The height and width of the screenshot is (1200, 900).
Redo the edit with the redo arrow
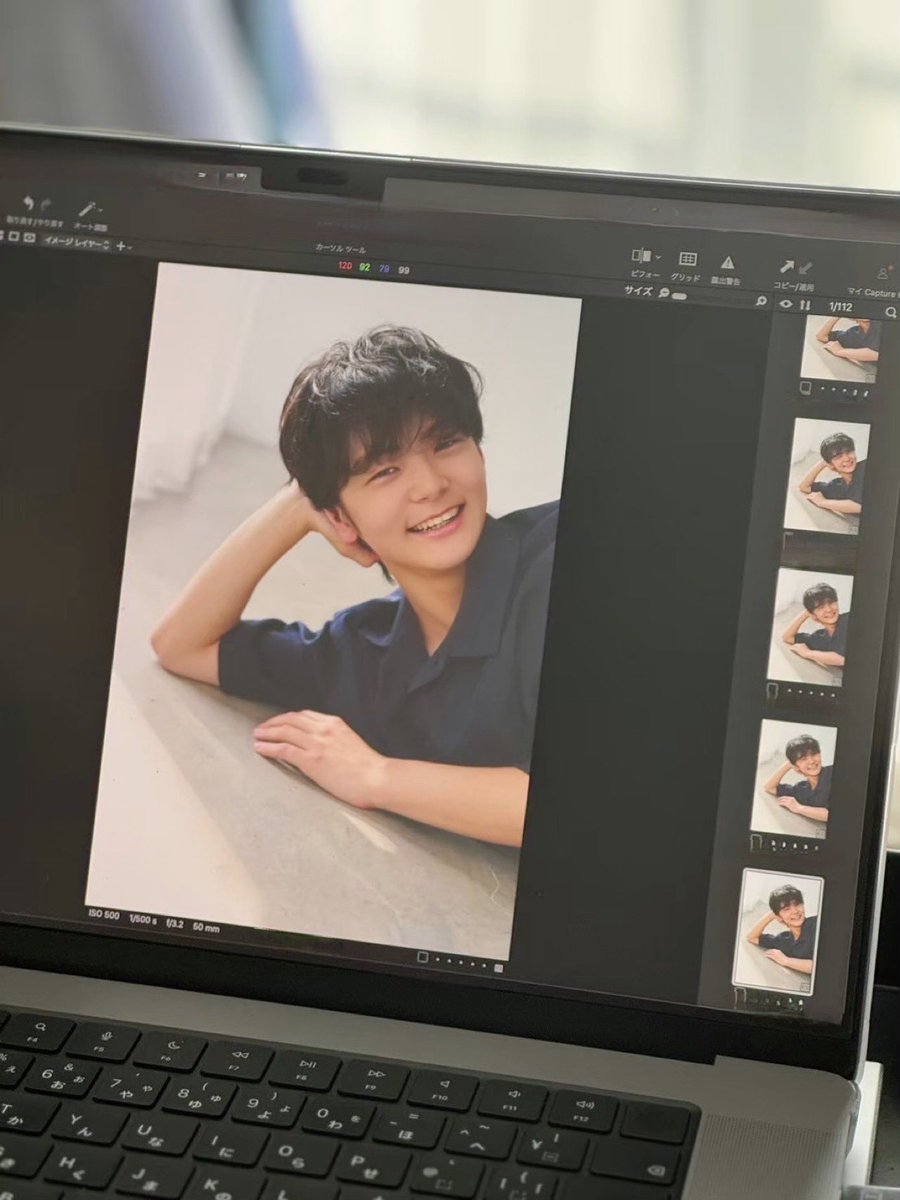pyautogui.click(x=45, y=204)
